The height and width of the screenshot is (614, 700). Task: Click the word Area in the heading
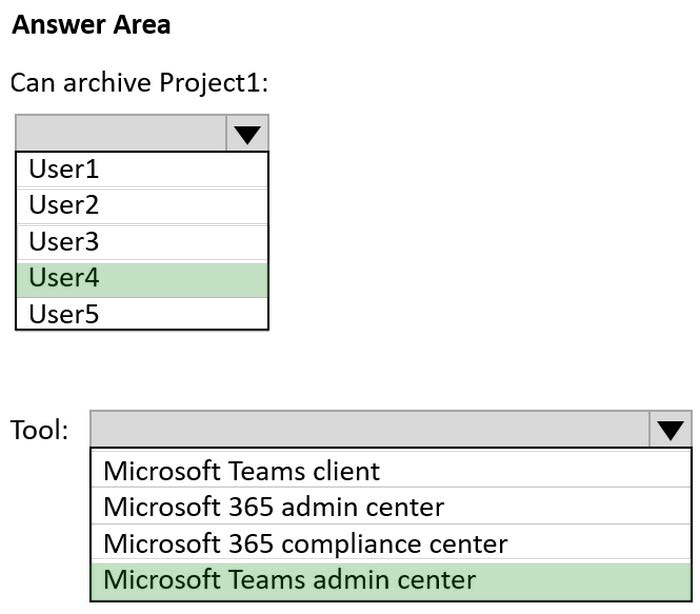[x=142, y=25]
